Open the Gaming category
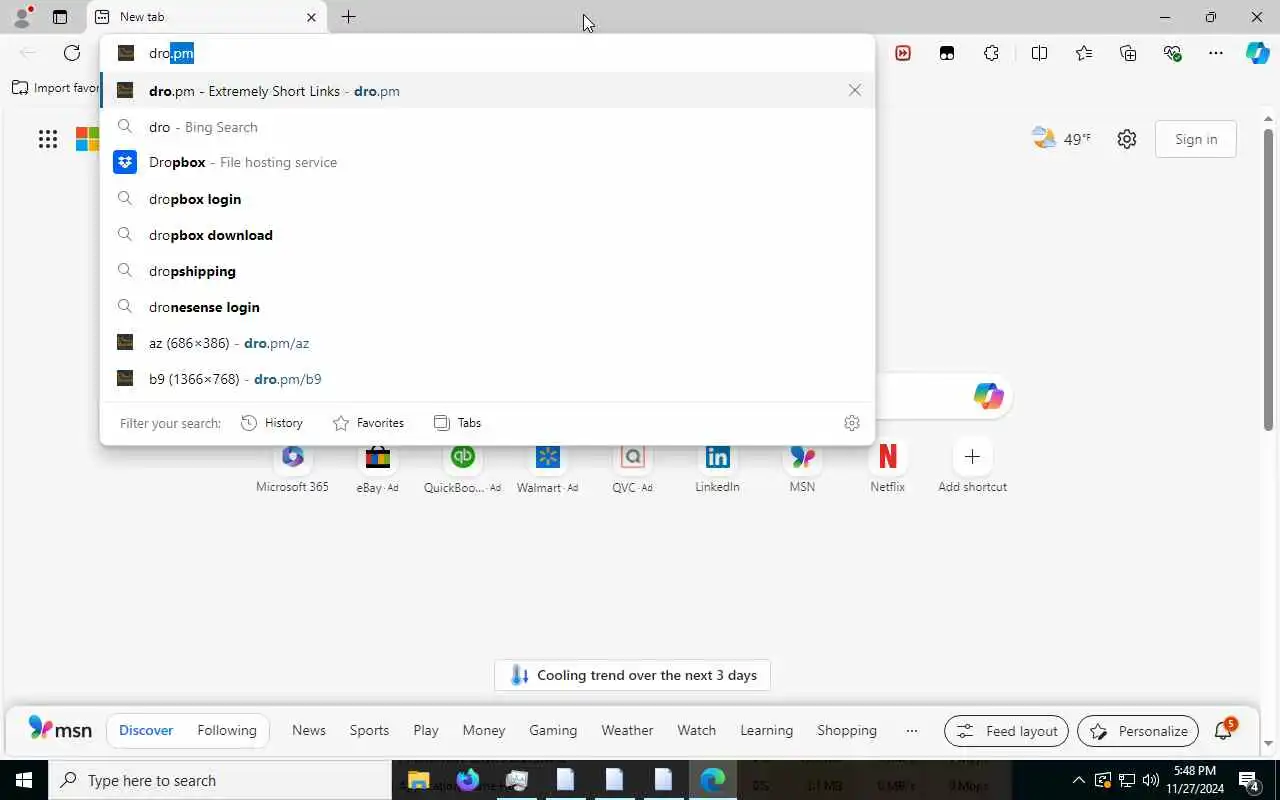This screenshot has width=1280, height=800. pyautogui.click(x=553, y=730)
